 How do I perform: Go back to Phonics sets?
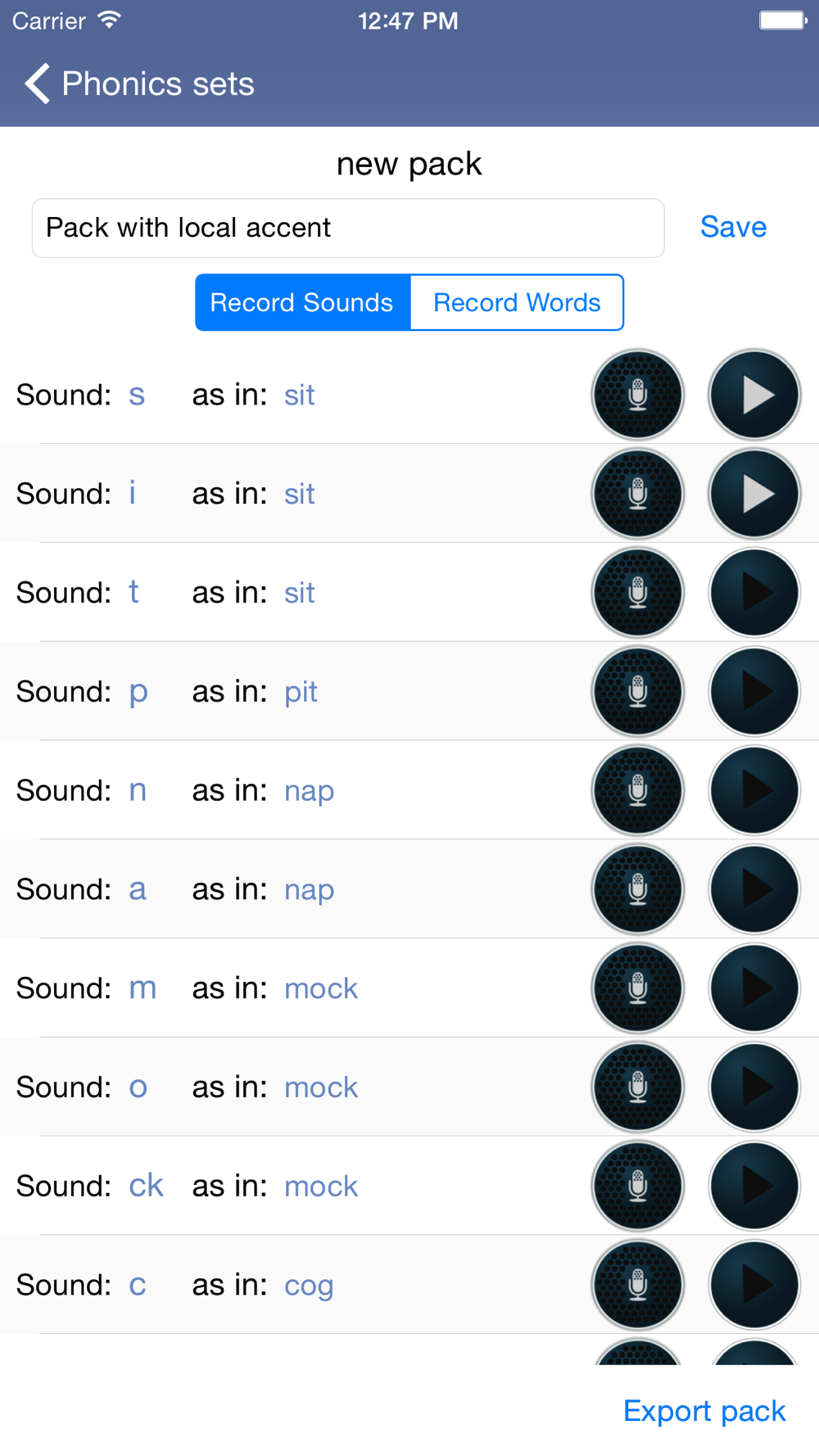(139, 84)
